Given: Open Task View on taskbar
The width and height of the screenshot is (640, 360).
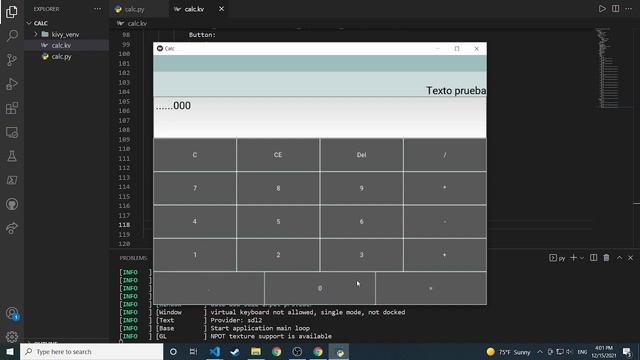Looking at the screenshot, I should [193, 351].
